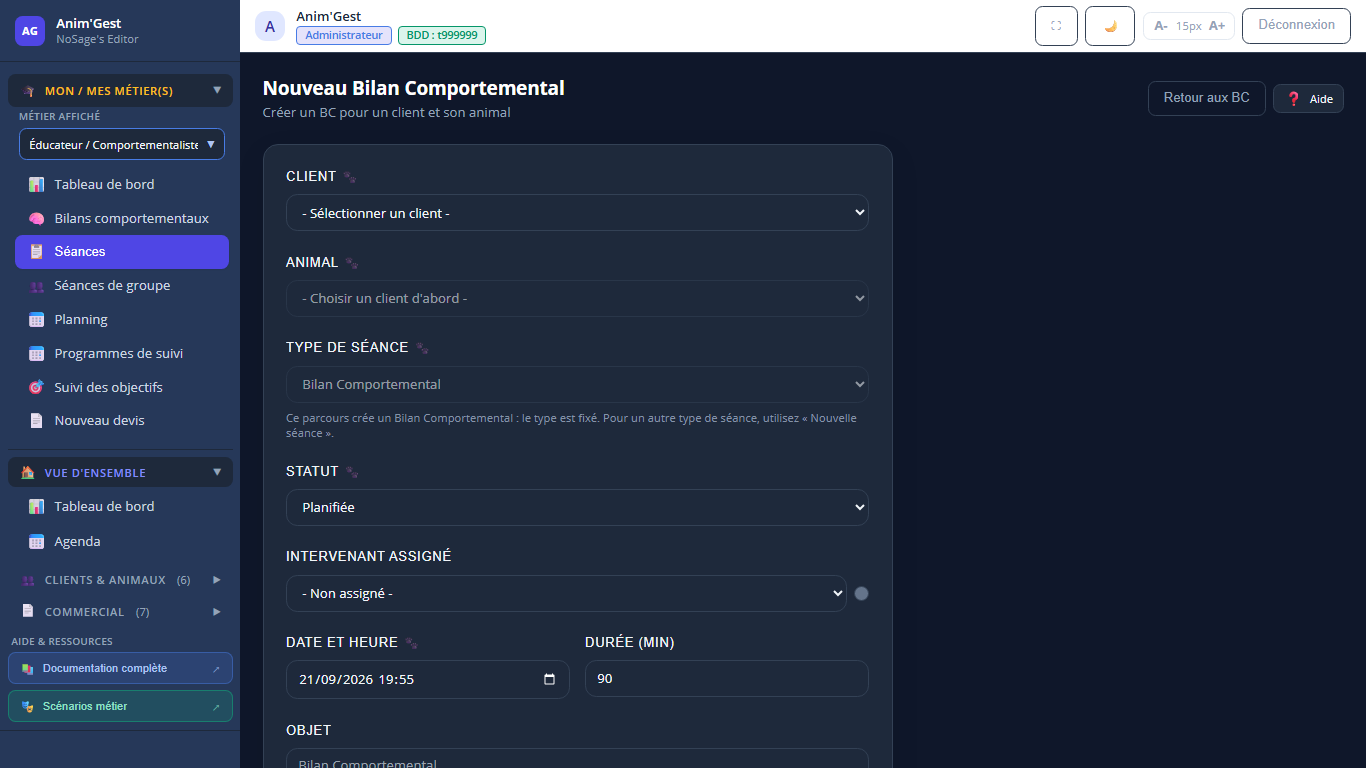Viewport: 1366px width, 768px height.
Task: Open the Scénarios métier link
Action: [x=120, y=706]
